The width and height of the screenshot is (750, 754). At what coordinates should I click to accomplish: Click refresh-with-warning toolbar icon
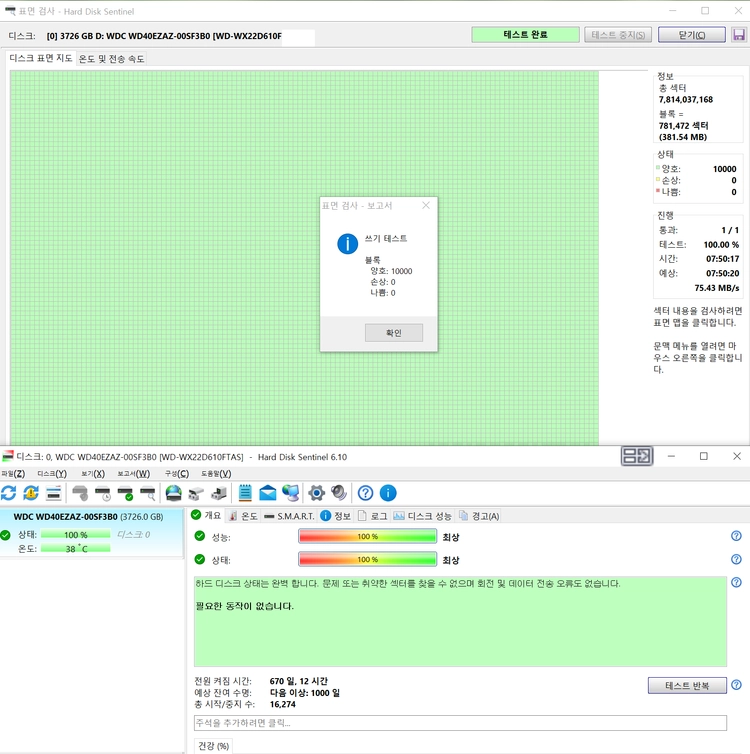pos(31,493)
